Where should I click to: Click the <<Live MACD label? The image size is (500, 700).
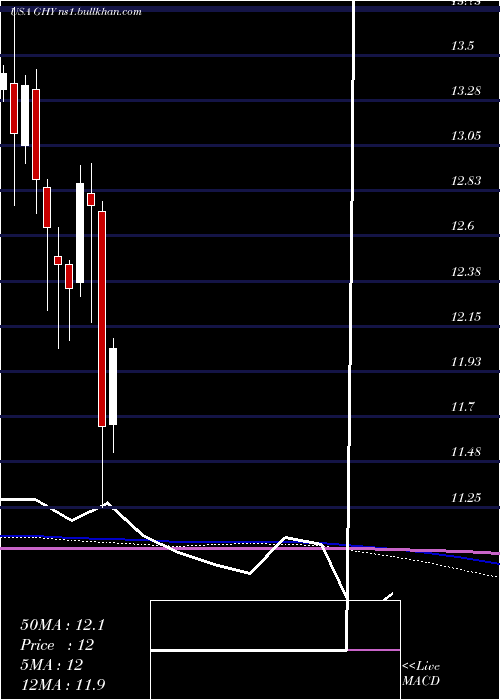pyautogui.click(x=421, y=674)
